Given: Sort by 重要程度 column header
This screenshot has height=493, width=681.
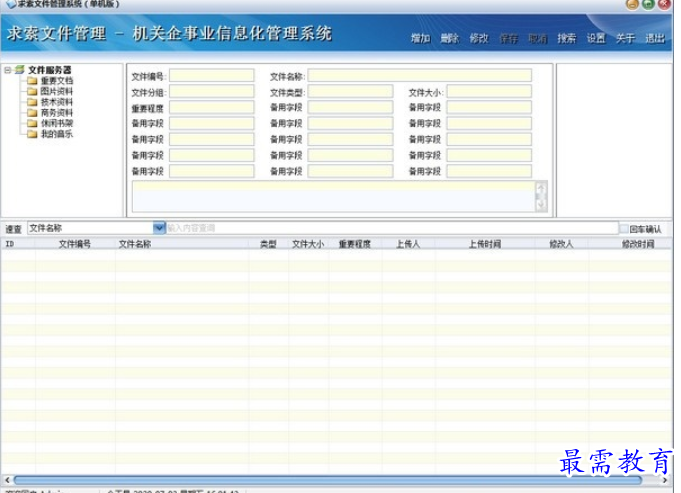Looking at the screenshot, I should 355,244.
